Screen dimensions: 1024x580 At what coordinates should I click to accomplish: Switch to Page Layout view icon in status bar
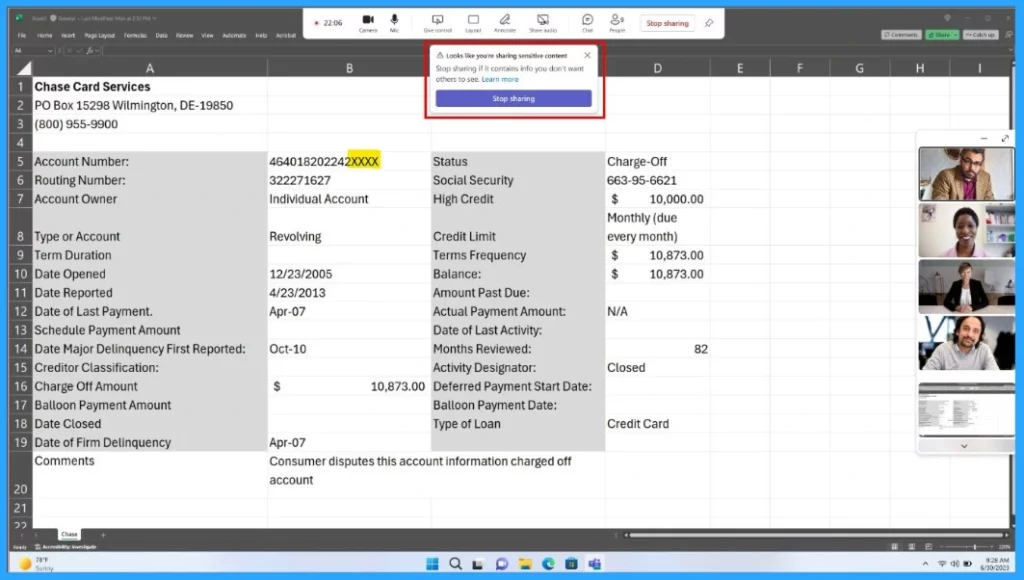point(911,547)
